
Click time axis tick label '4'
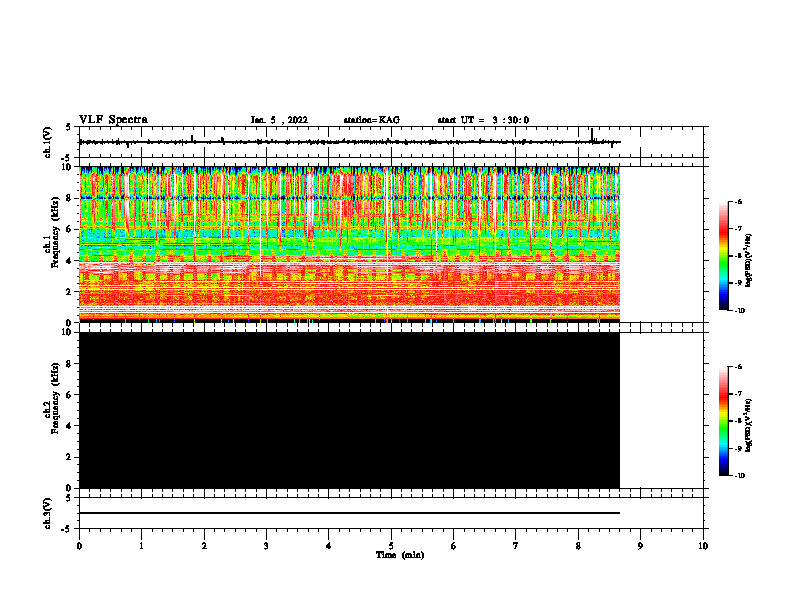pyautogui.click(x=329, y=546)
